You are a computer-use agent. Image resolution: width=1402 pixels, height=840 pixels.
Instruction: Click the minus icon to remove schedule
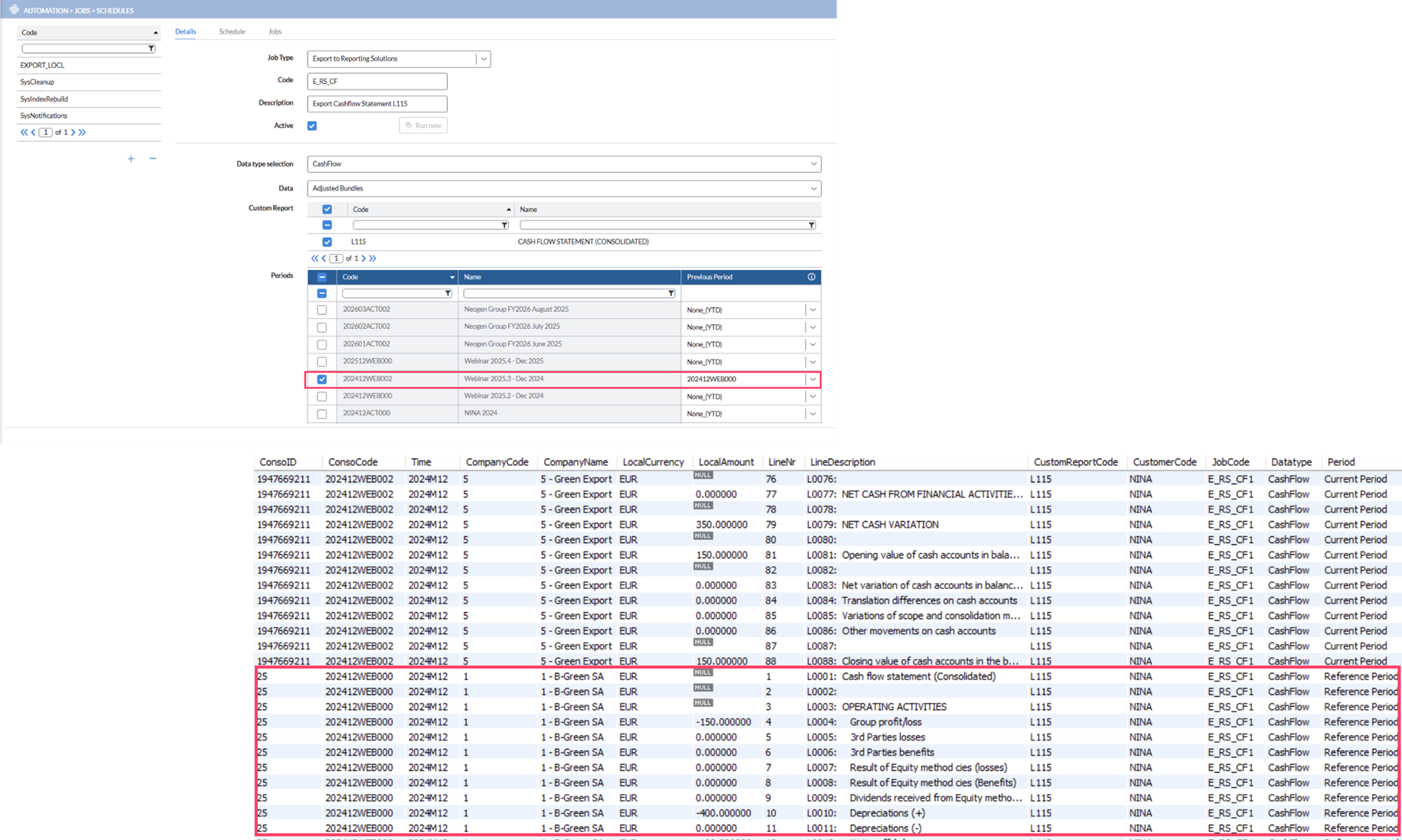(153, 159)
